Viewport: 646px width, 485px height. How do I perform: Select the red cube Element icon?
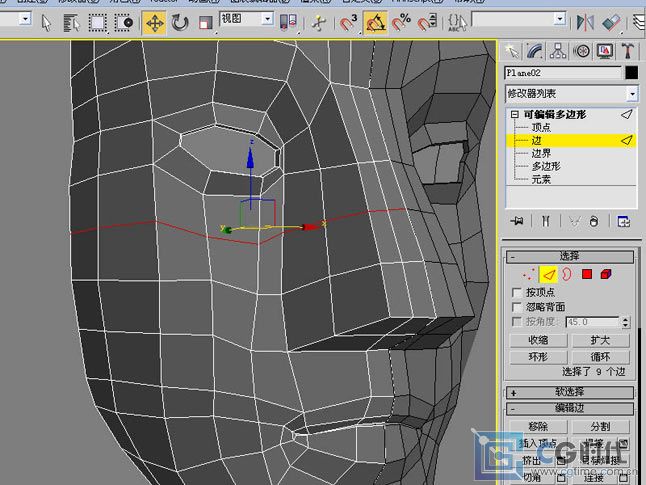(606, 274)
